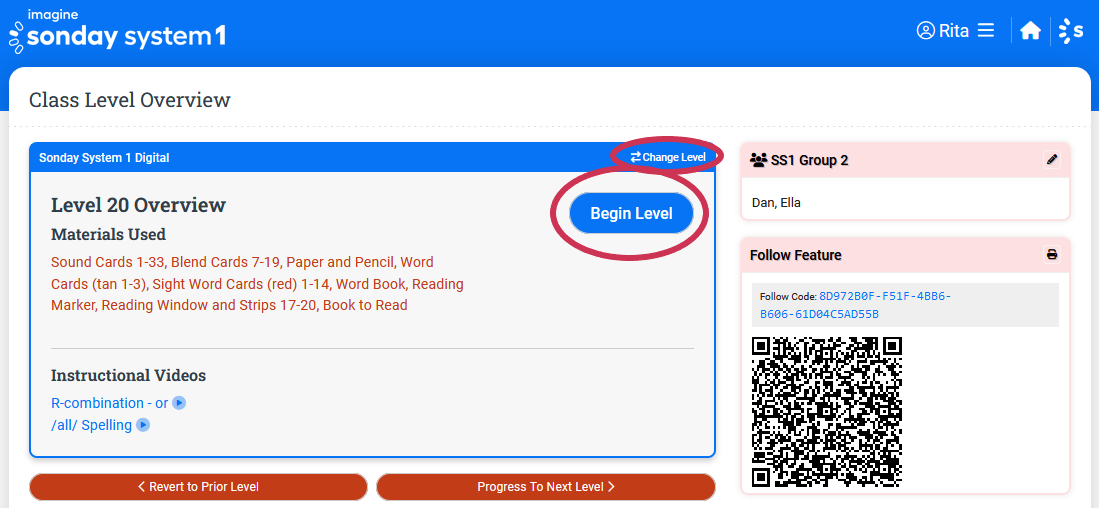Revert to Prior Level
This screenshot has height=508, width=1099.
click(x=198, y=486)
